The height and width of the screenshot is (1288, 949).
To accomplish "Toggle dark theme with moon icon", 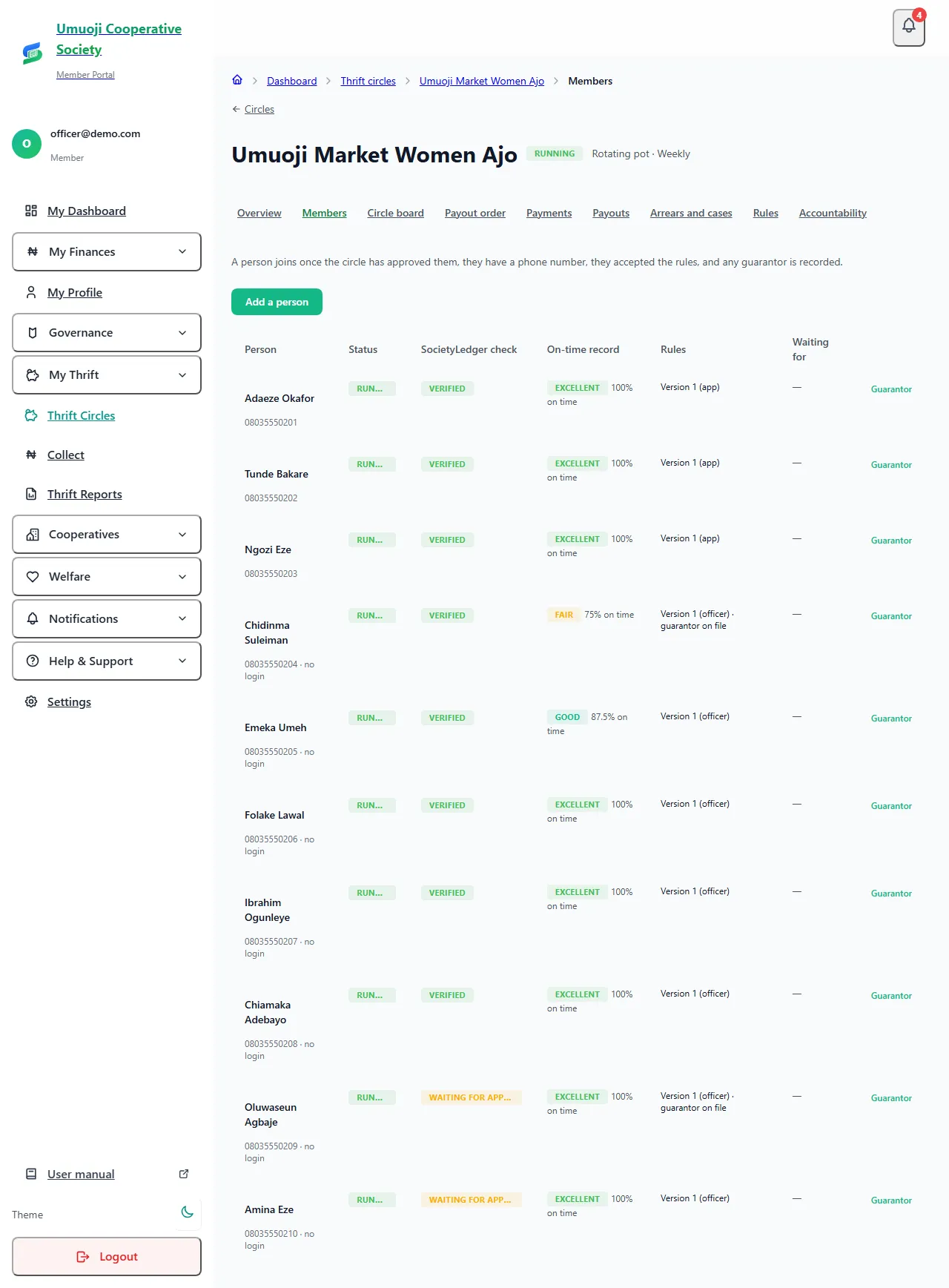I will tap(188, 1212).
